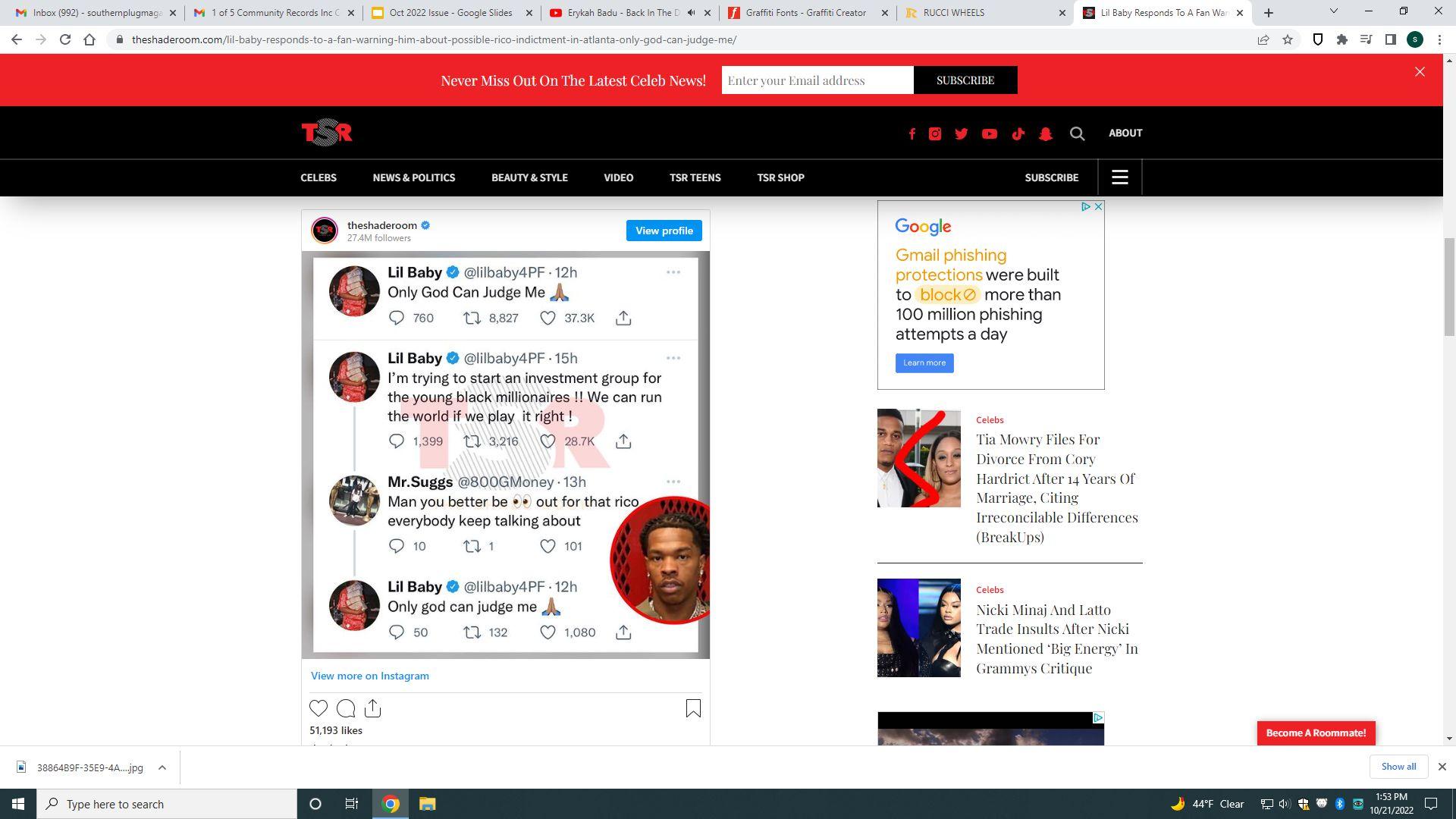The image size is (1456, 819).
Task: Open The Shade Room Facebook page icon
Action: click(x=912, y=133)
